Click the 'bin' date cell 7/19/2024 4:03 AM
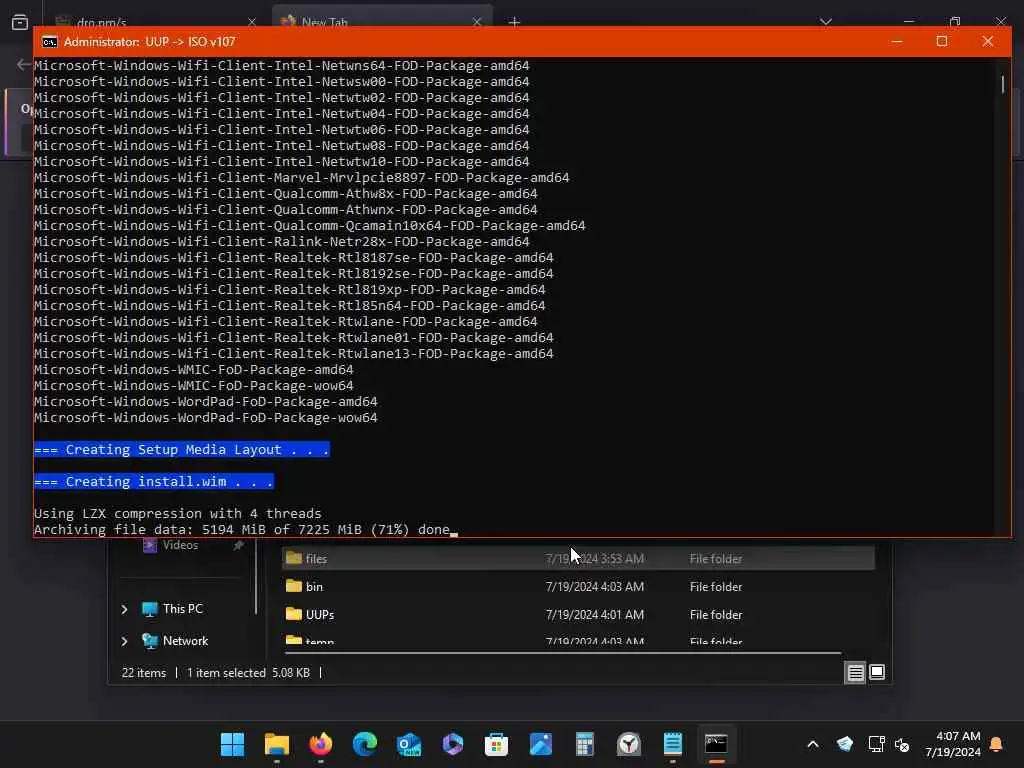The image size is (1024, 768). click(x=595, y=586)
